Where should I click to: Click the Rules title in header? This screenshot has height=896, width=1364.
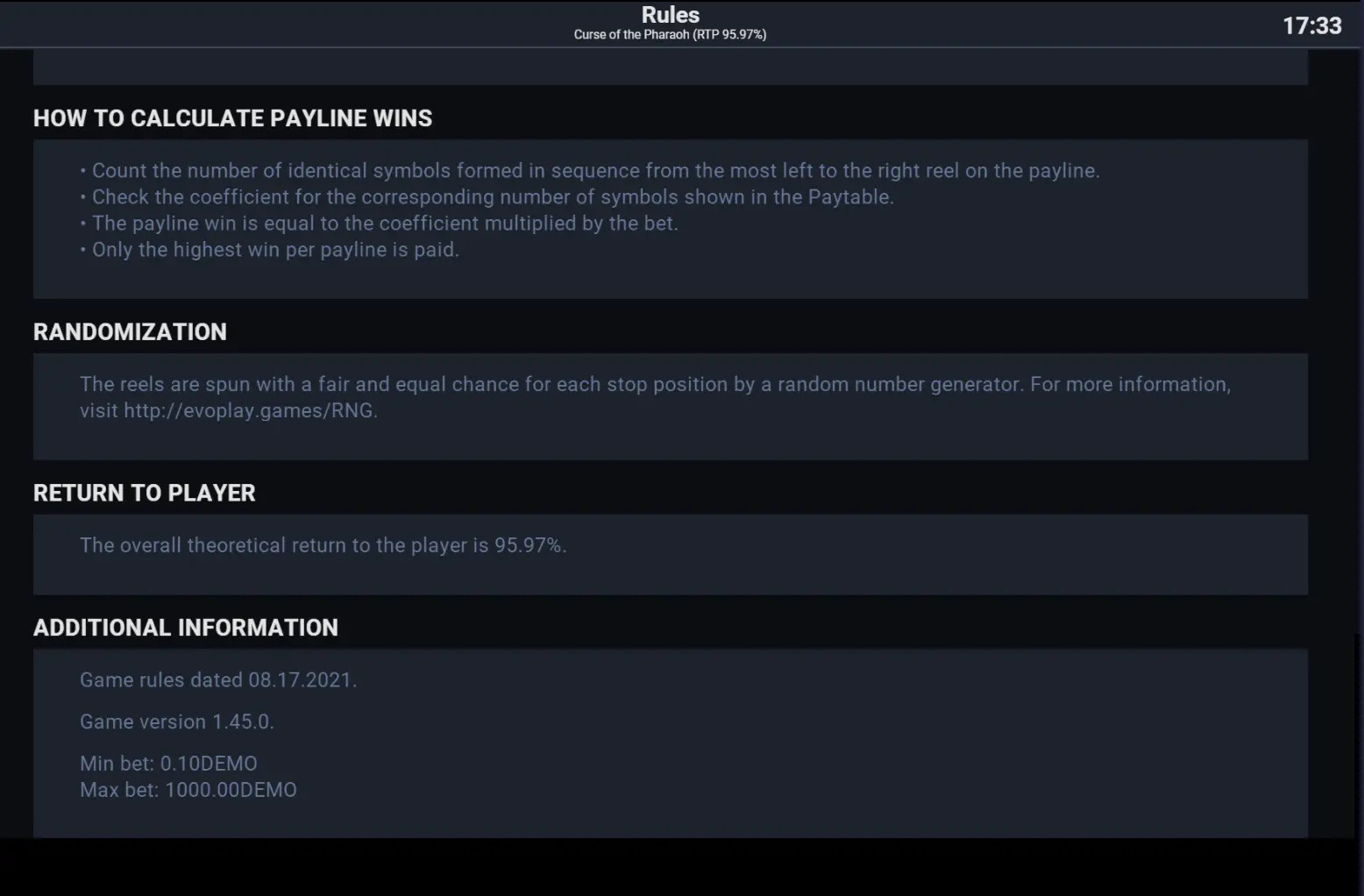pos(671,15)
